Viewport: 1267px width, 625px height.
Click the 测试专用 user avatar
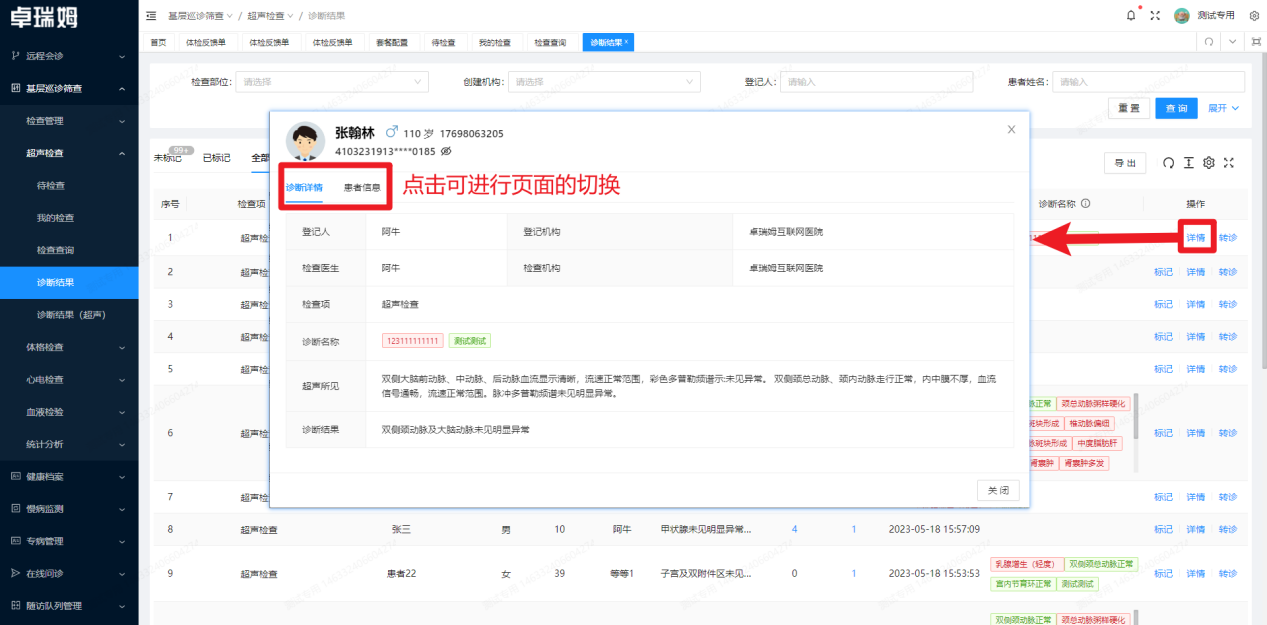1182,15
